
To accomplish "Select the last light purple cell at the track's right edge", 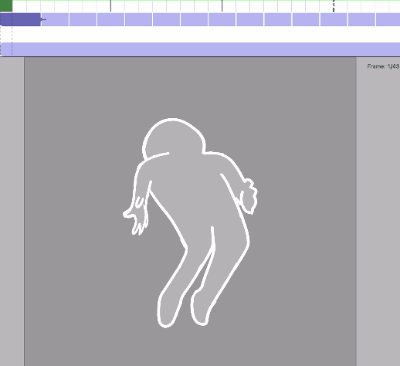I will click(388, 19).
